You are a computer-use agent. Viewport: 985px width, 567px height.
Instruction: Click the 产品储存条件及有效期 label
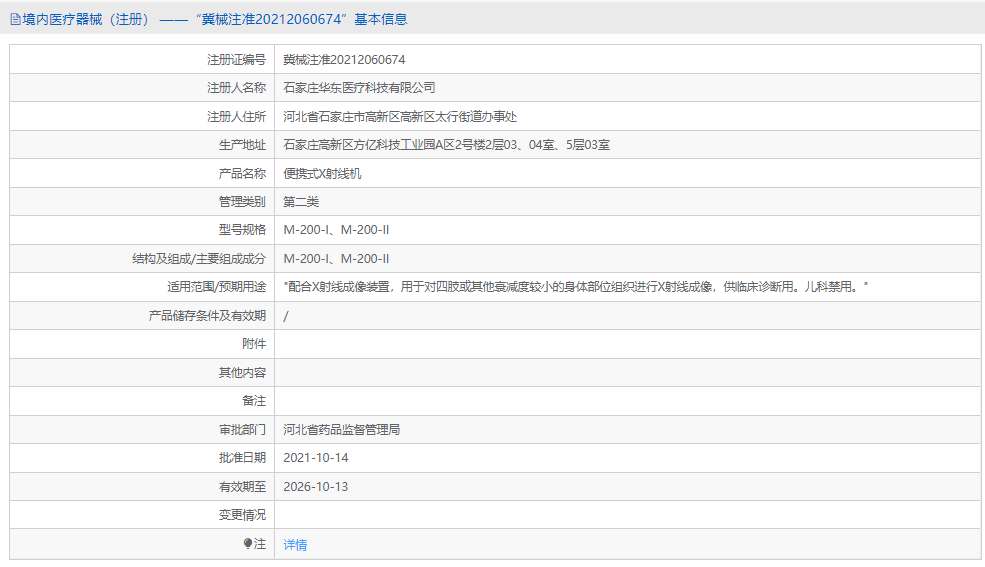[207, 316]
